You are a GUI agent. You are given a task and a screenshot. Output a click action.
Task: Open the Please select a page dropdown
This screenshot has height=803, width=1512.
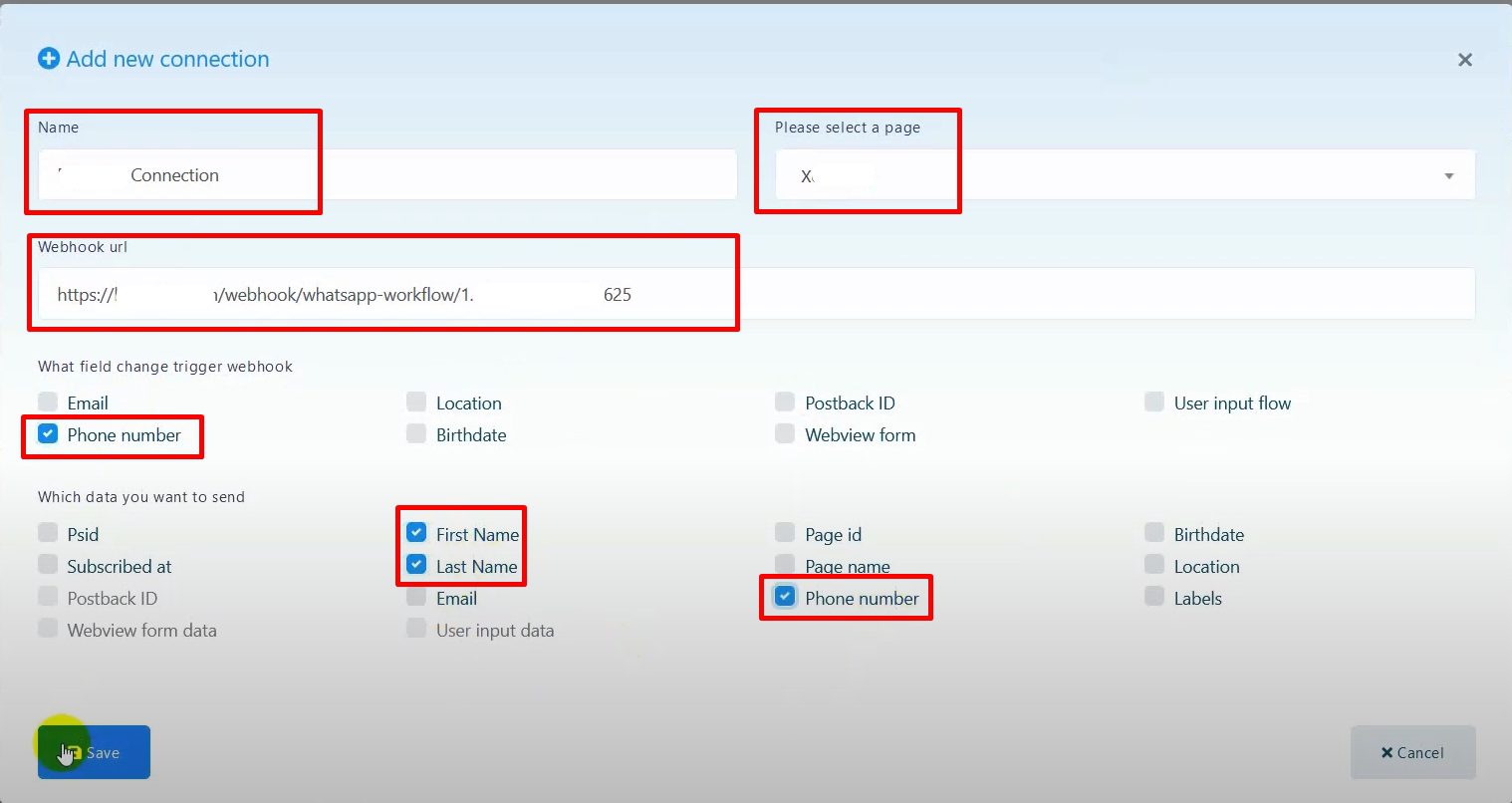(x=1125, y=175)
